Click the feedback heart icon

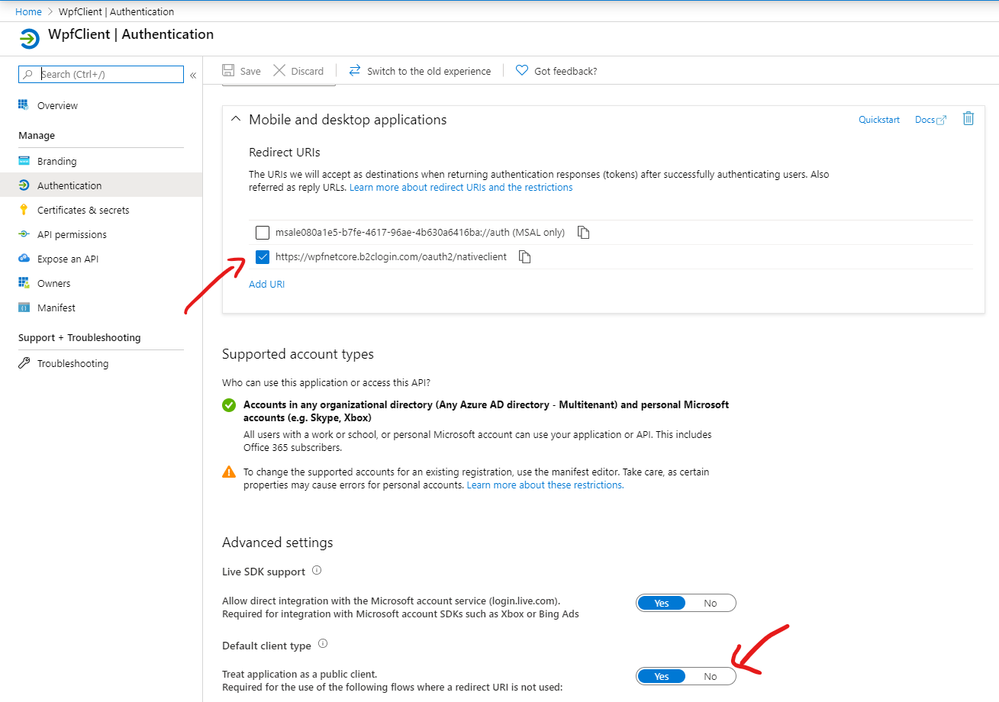tap(522, 71)
